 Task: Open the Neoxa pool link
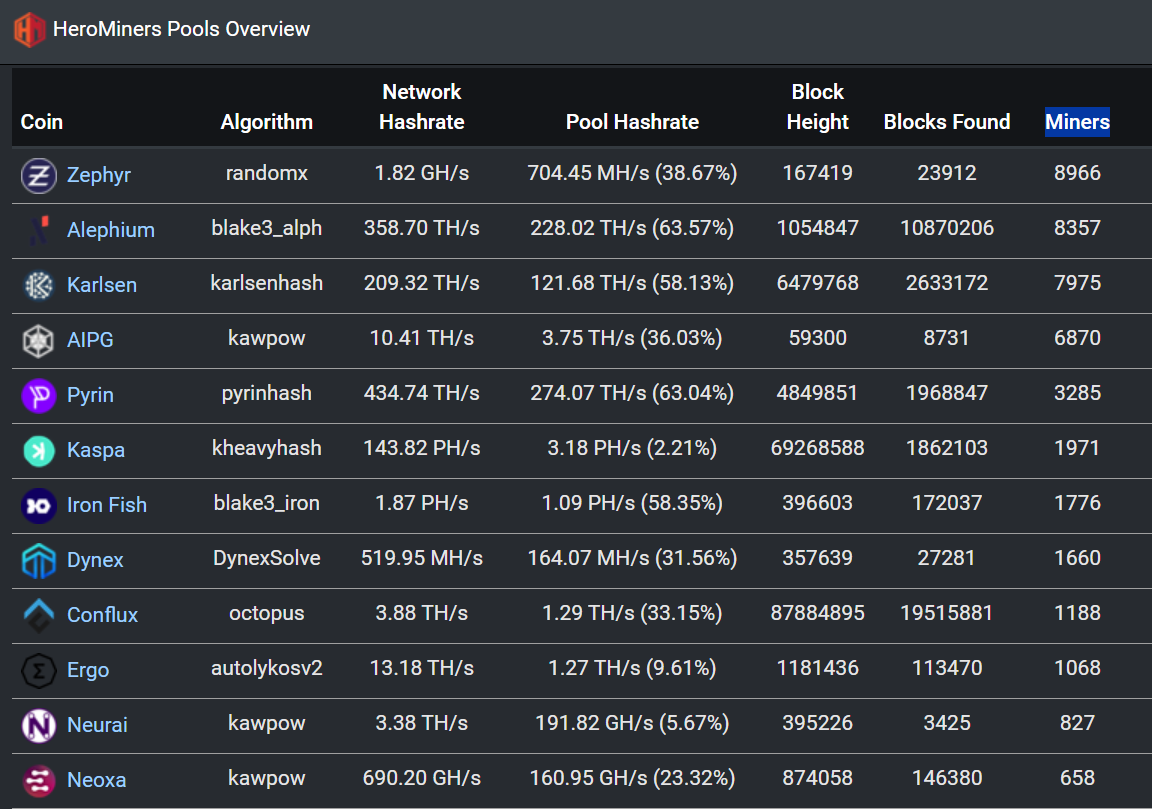pos(96,780)
